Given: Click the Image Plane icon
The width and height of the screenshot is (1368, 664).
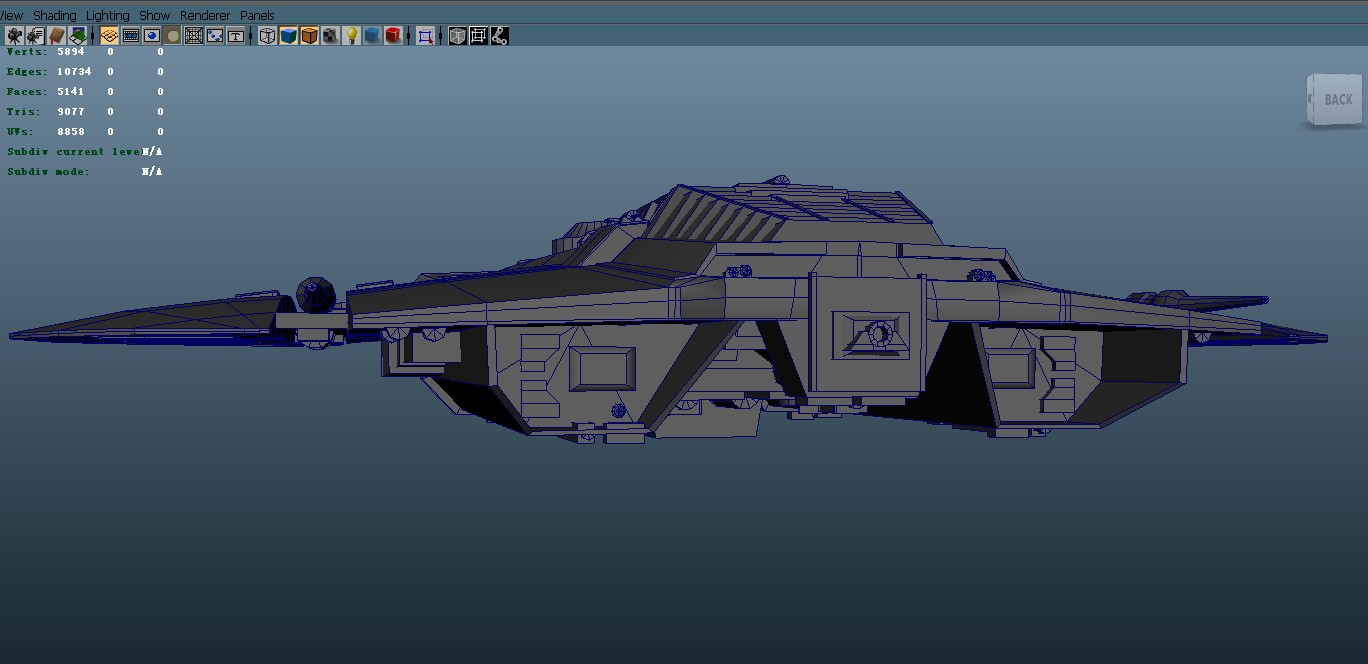Looking at the screenshot, I should 78,36.
